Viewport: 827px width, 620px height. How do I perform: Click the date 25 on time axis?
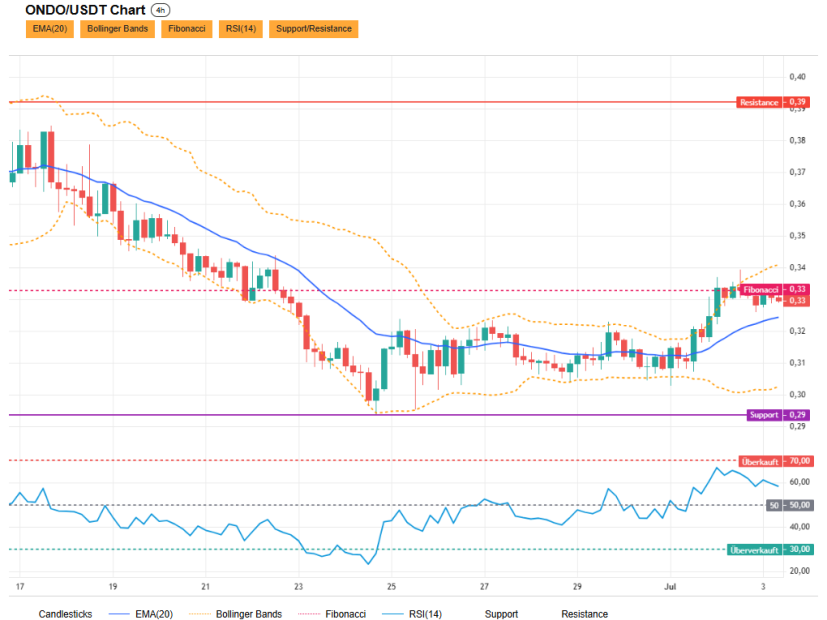tap(391, 586)
